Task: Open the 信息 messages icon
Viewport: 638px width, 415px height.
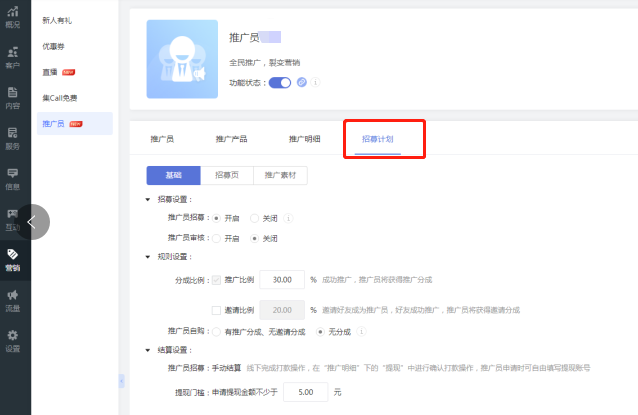Action: (12, 178)
